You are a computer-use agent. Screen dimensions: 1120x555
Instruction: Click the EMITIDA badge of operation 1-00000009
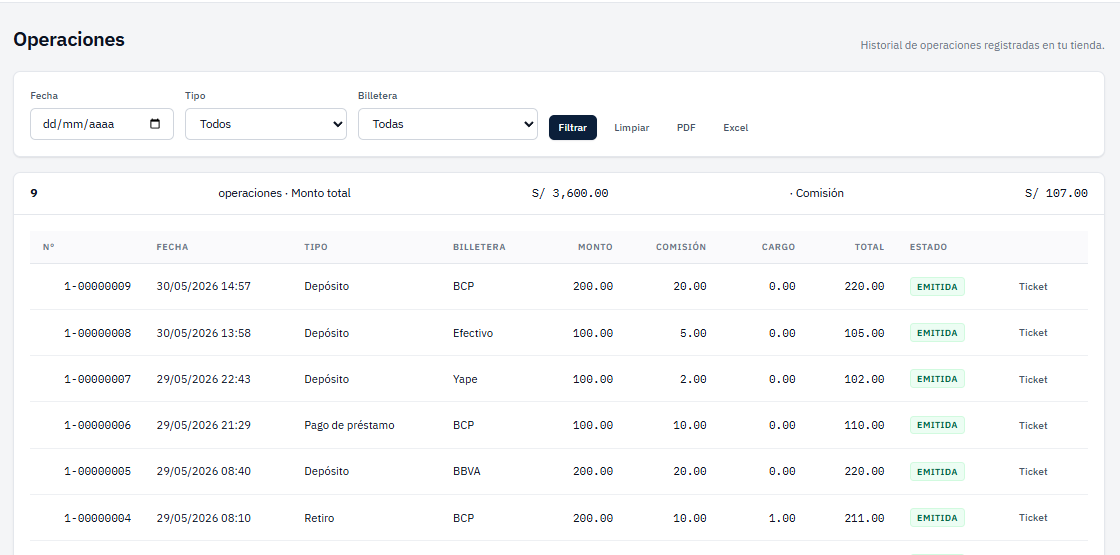937,286
